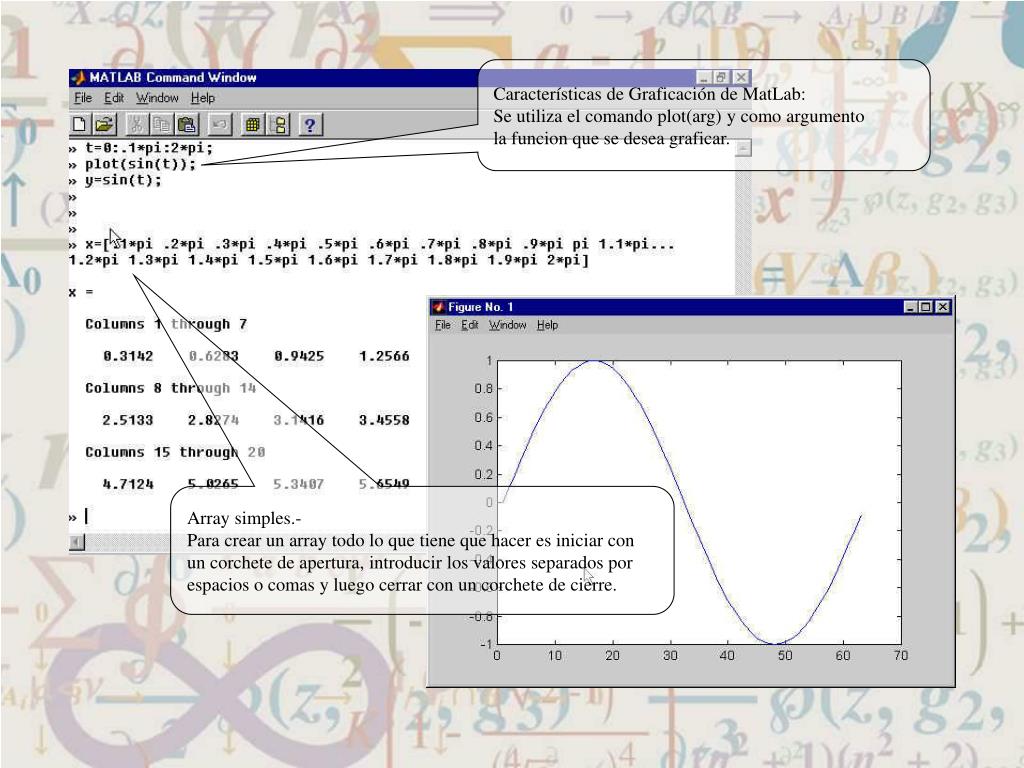Click the sine curve peak in the figure
1024x768 pixels.
pos(594,361)
